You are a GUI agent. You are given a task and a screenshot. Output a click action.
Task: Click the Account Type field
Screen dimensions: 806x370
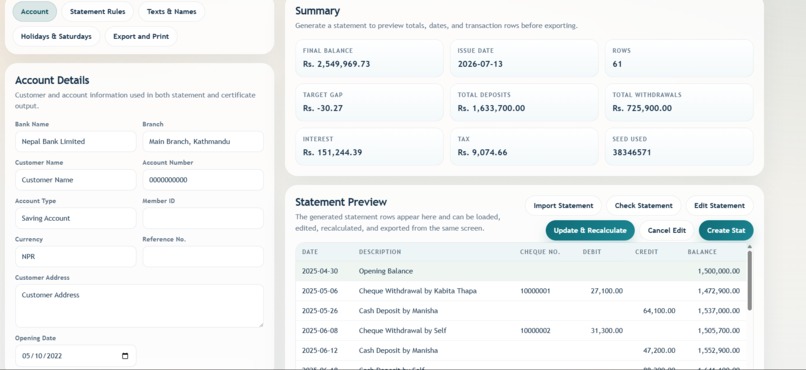(x=76, y=218)
